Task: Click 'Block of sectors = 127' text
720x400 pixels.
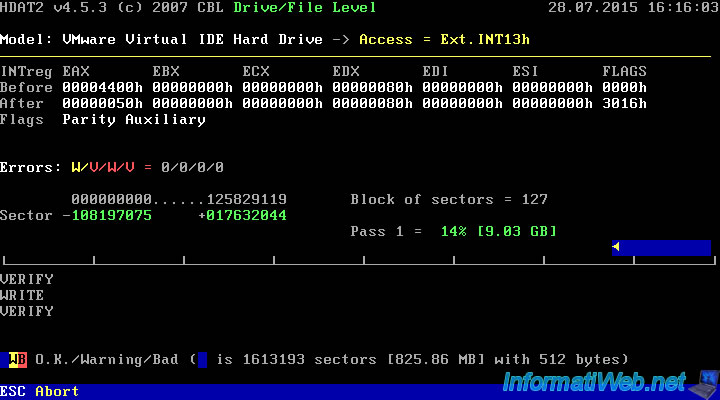Action: pyautogui.click(x=449, y=199)
